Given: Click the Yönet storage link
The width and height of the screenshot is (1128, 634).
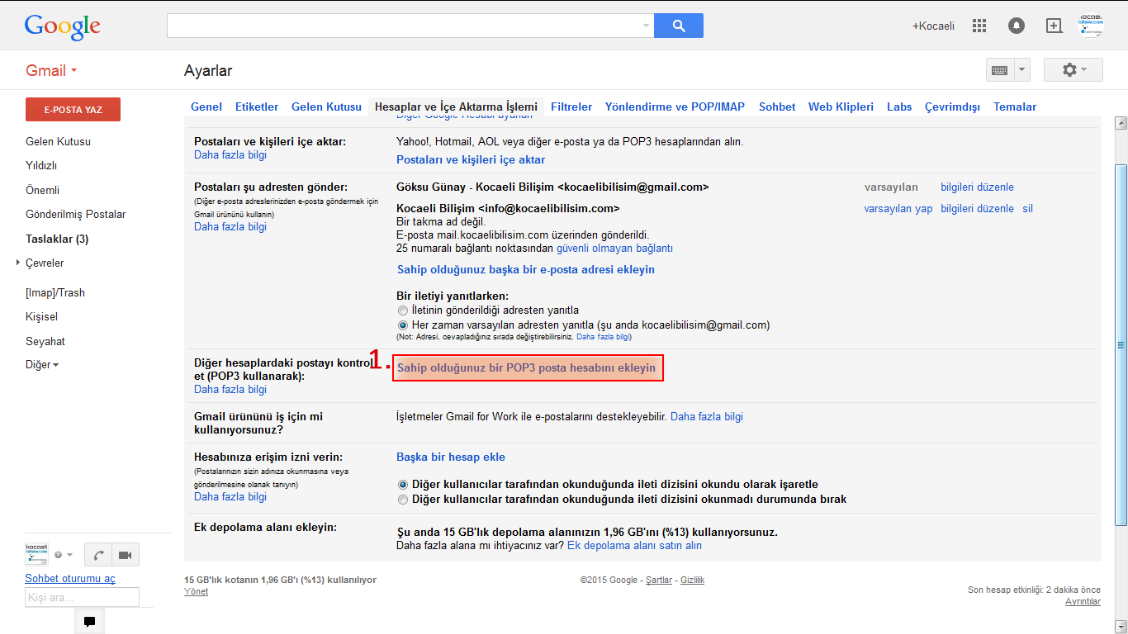Looking at the screenshot, I should pos(196,592).
